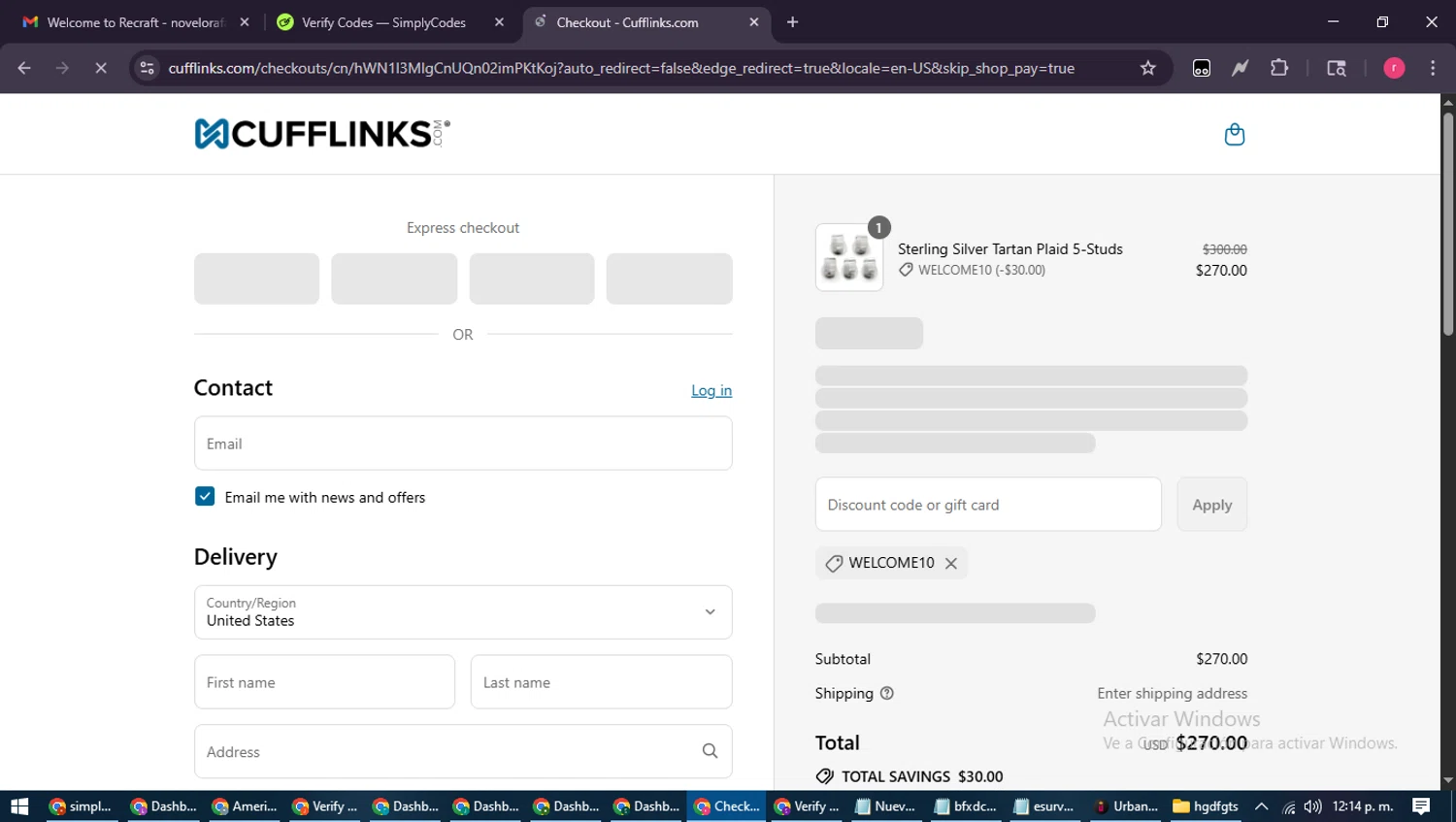Bookmark this page with the star icon
The width and height of the screenshot is (1456, 822).
pyautogui.click(x=1148, y=68)
